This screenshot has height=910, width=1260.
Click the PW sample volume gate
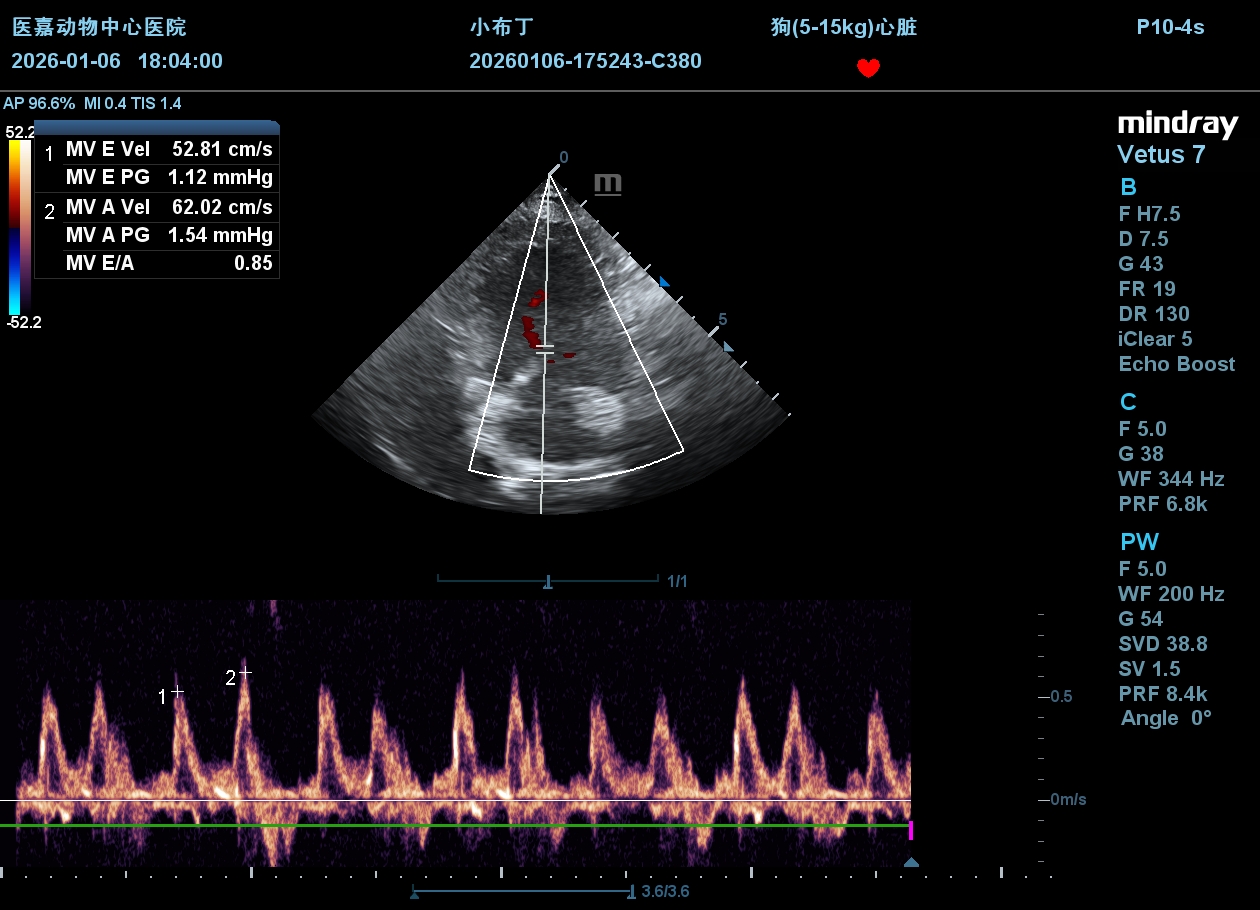point(544,349)
